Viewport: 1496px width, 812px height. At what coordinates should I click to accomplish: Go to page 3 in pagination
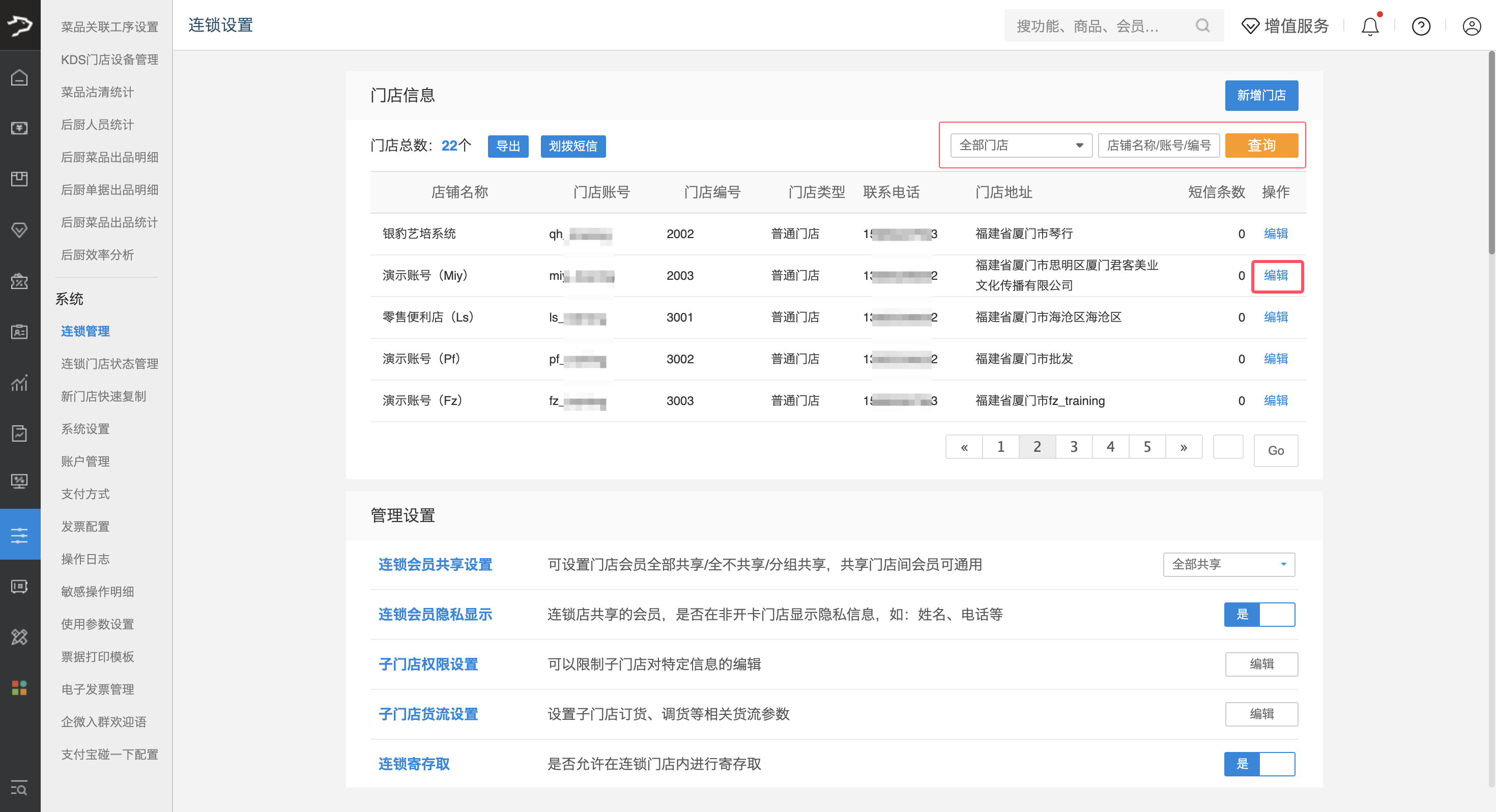coord(1074,447)
